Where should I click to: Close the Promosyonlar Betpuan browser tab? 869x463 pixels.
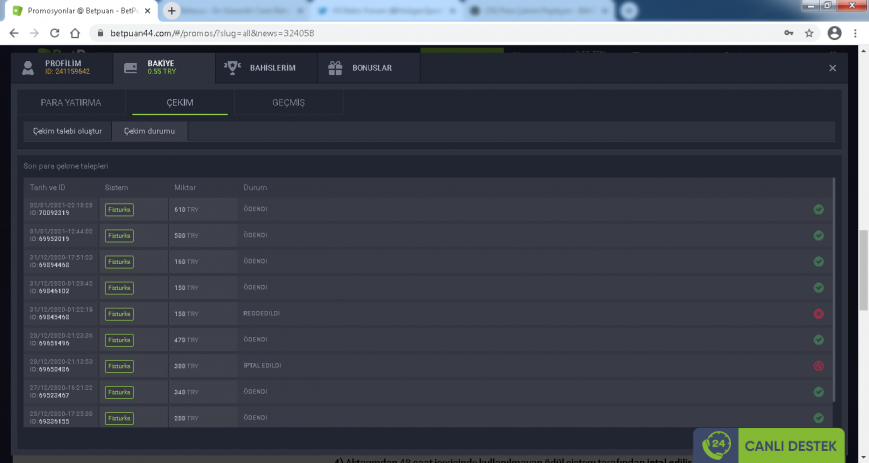point(147,11)
